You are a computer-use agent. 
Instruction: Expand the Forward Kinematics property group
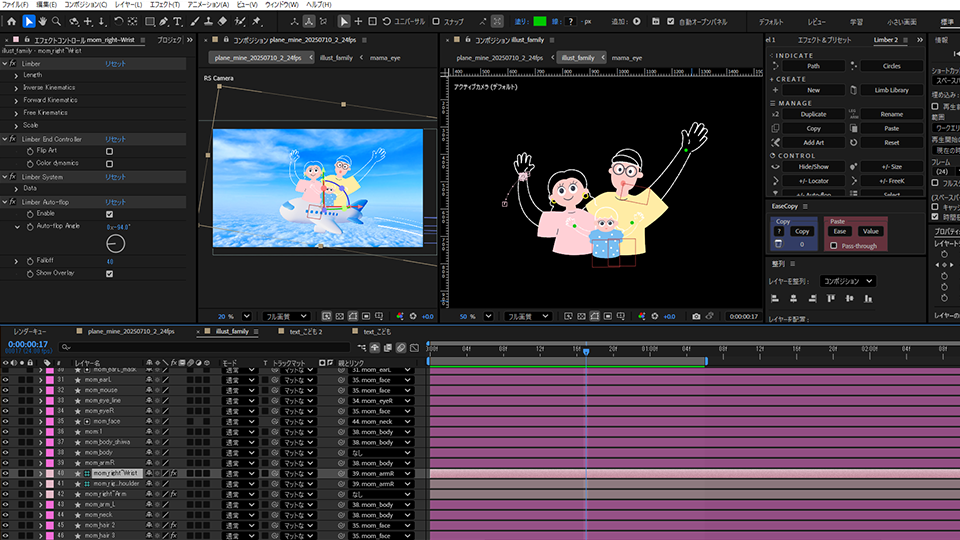tap(17, 100)
